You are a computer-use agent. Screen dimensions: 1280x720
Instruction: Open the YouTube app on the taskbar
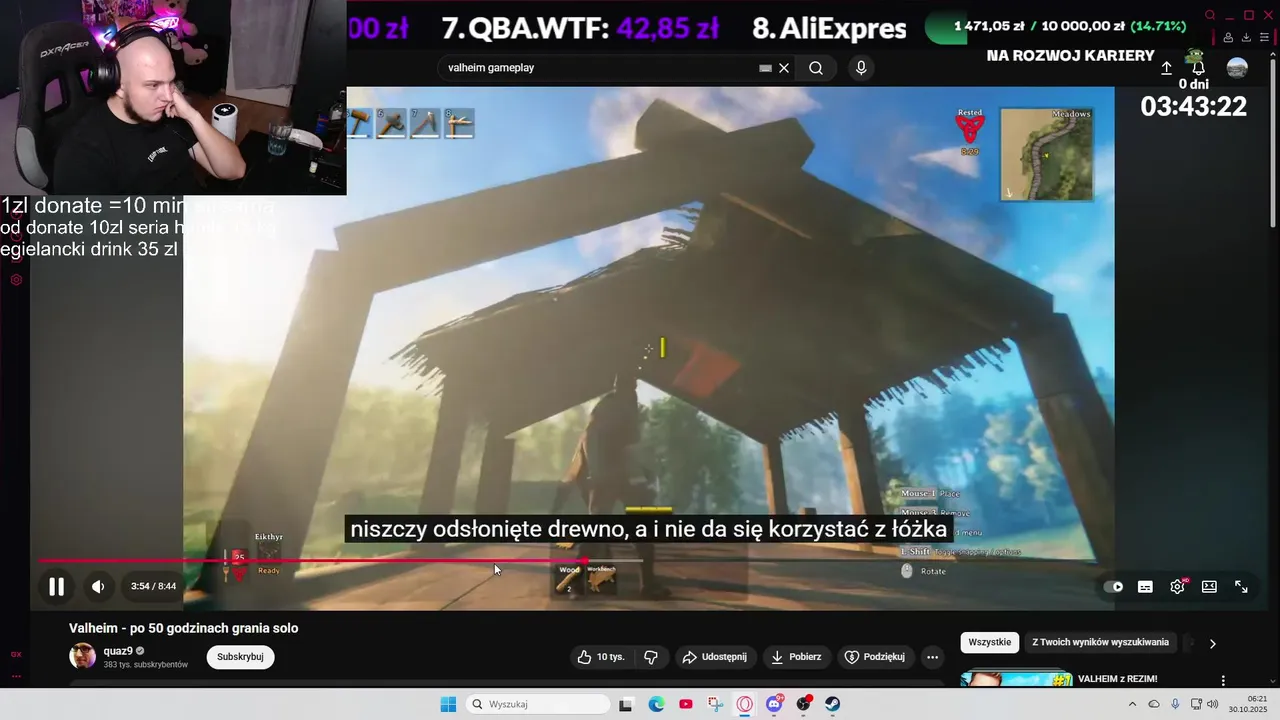click(686, 704)
